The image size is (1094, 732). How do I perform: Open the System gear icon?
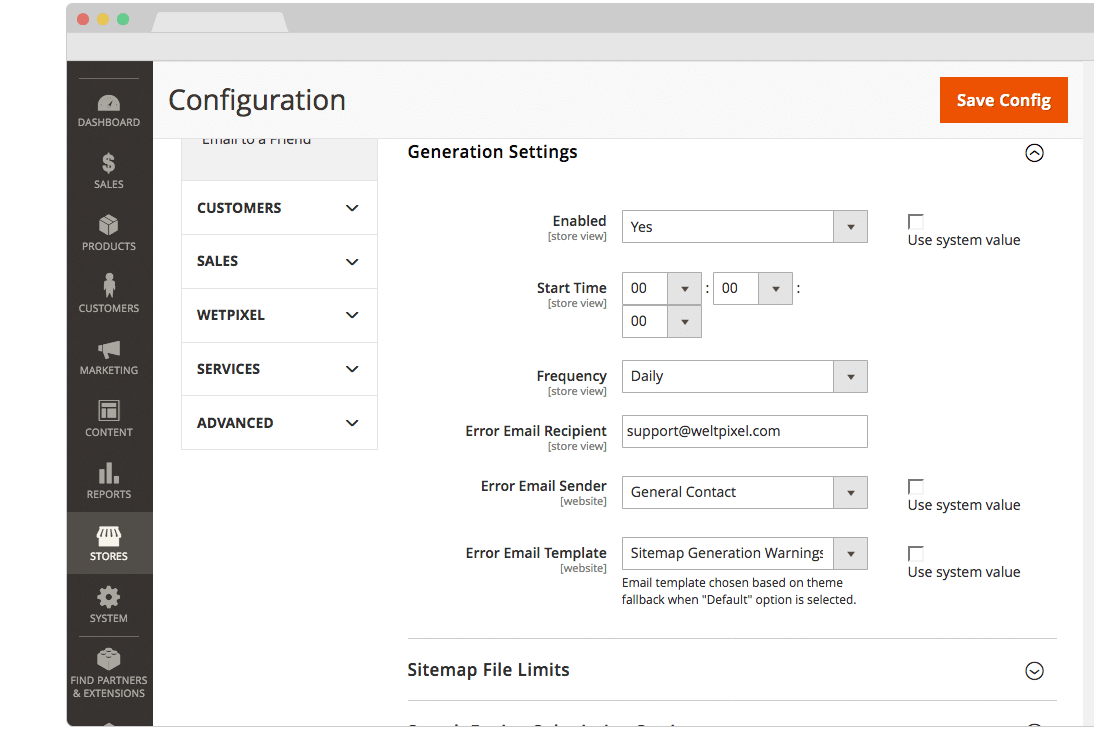(109, 599)
